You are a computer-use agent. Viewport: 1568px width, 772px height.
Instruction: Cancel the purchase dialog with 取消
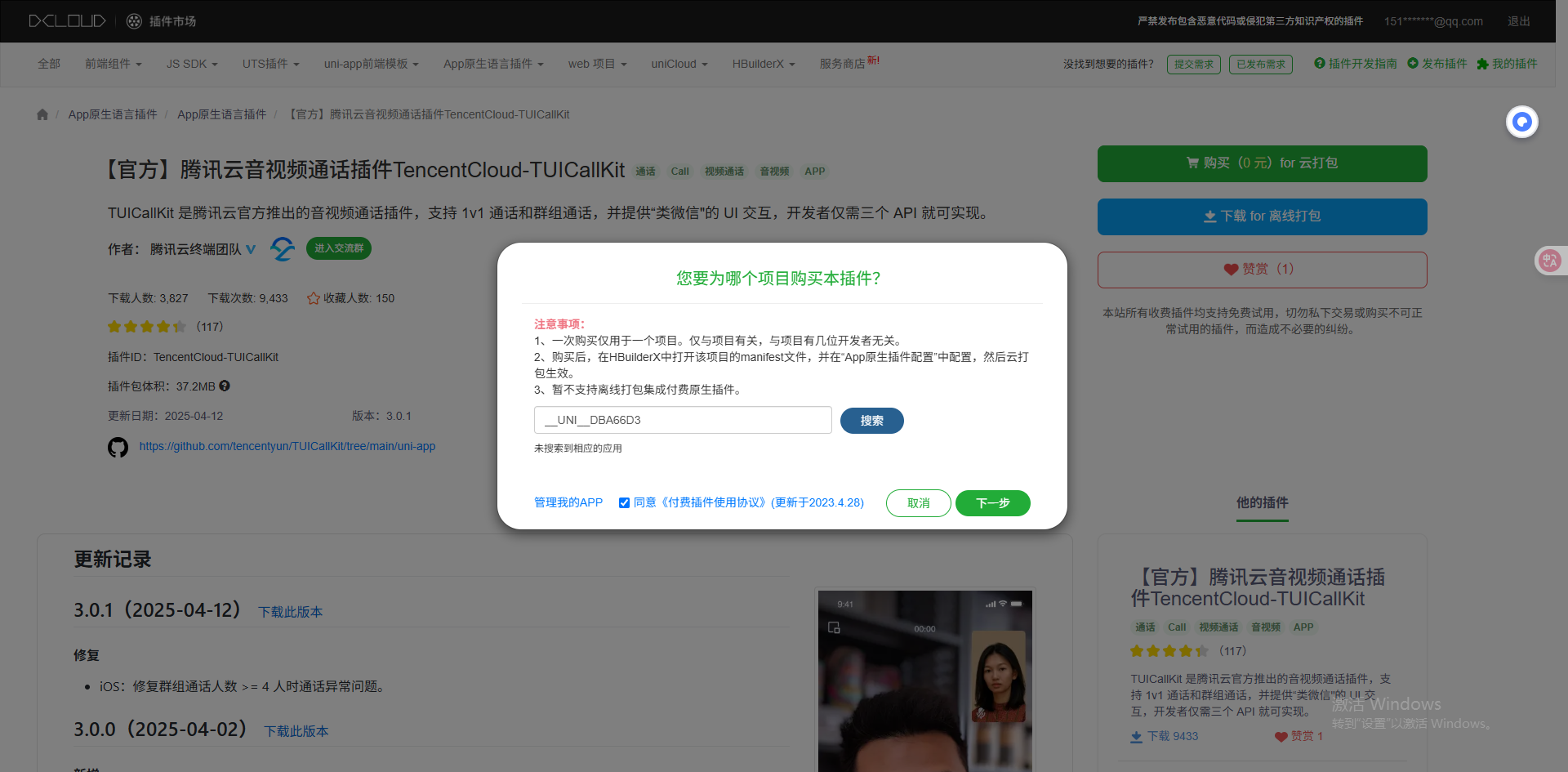coord(918,503)
